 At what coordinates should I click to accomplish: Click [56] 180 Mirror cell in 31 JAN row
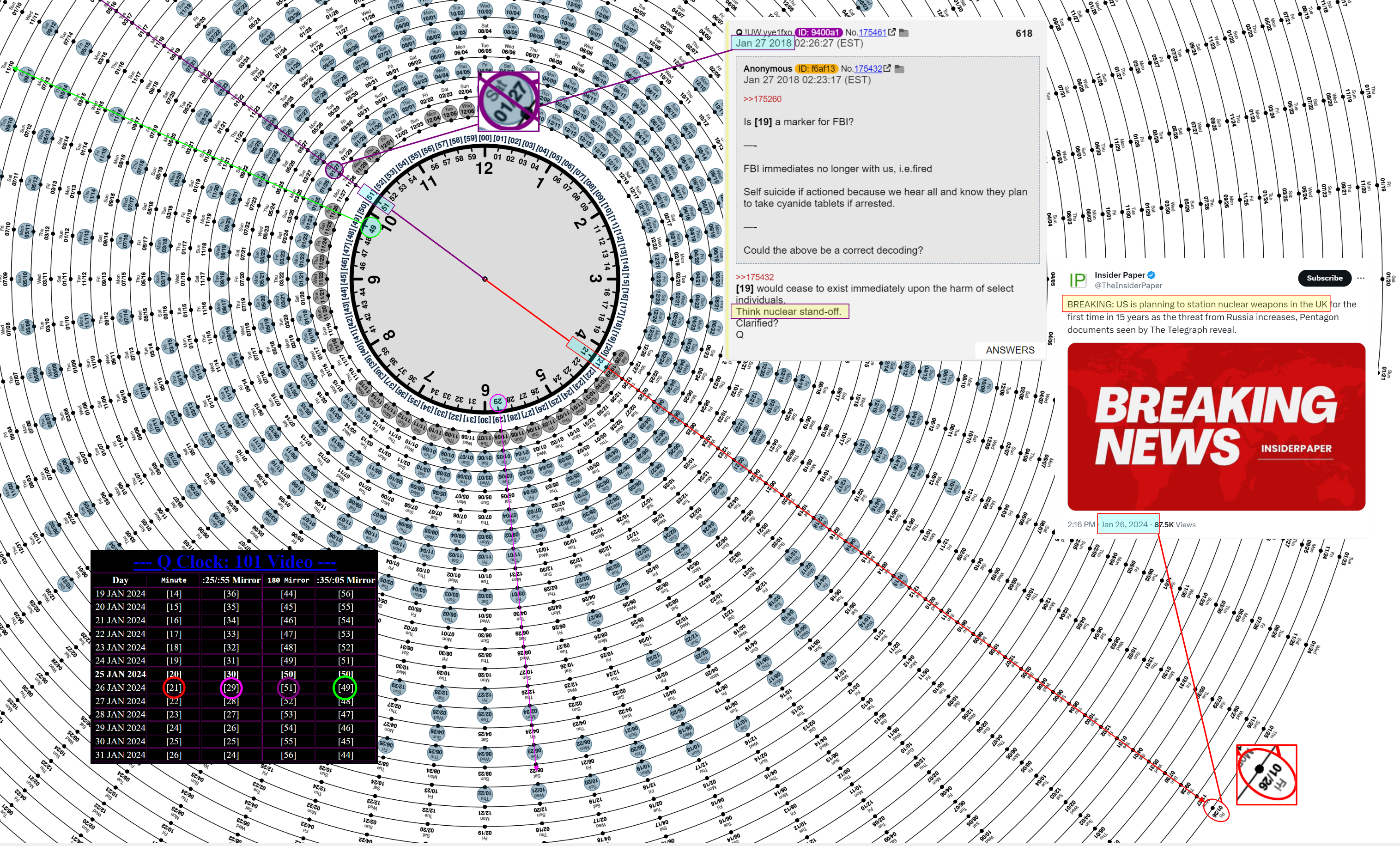click(289, 755)
